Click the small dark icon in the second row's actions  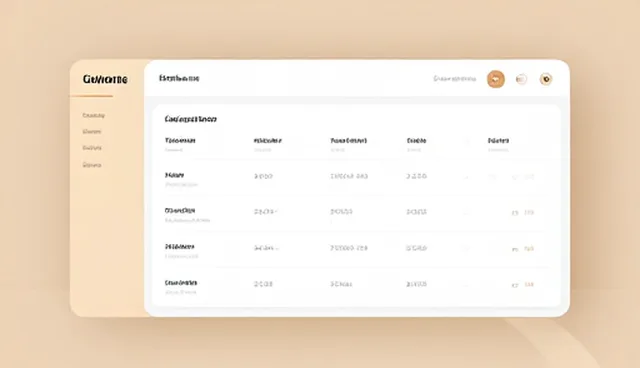pyautogui.click(x=515, y=213)
